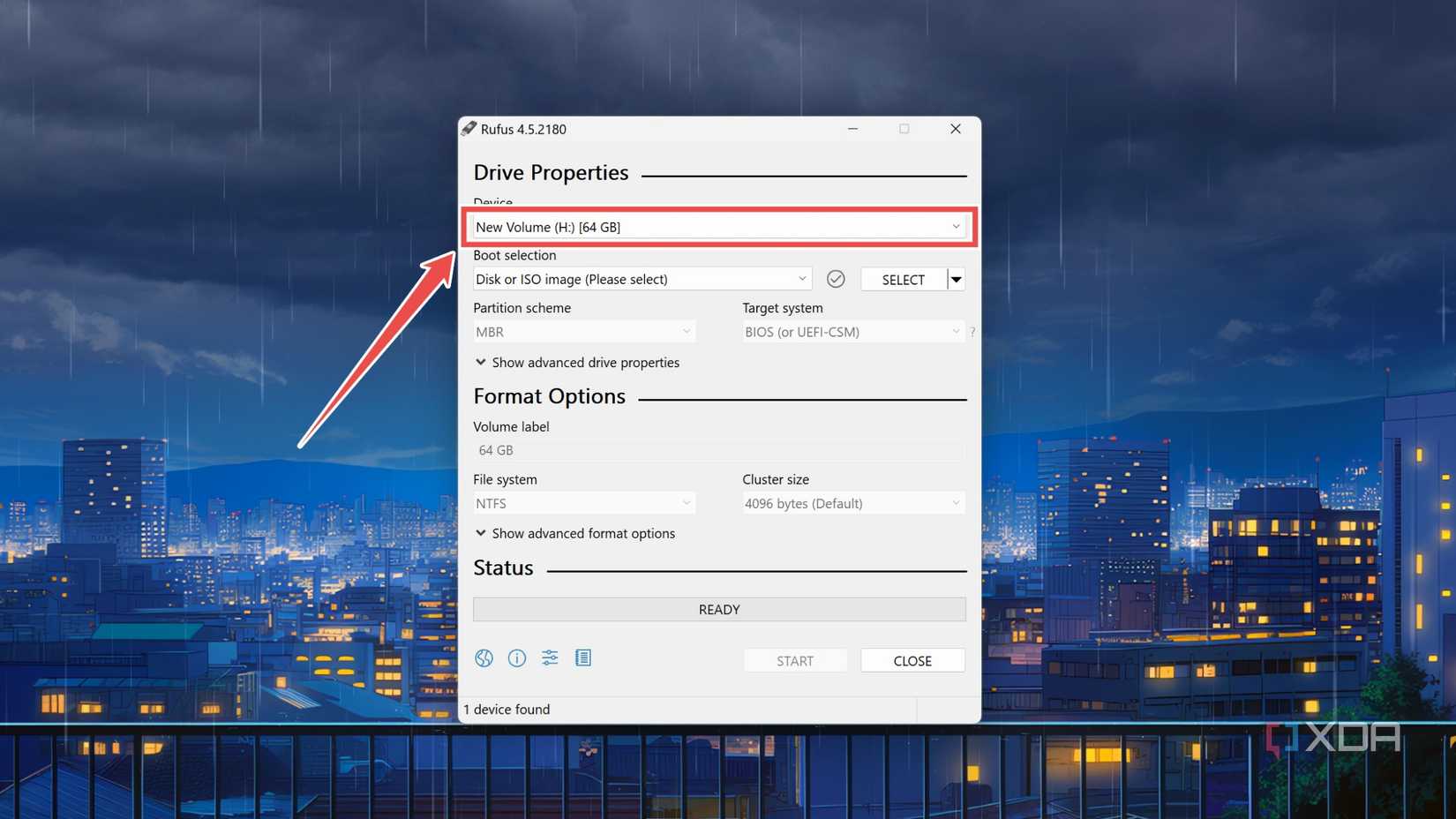
Task: Click the '1 device found' status text
Action: (507, 710)
